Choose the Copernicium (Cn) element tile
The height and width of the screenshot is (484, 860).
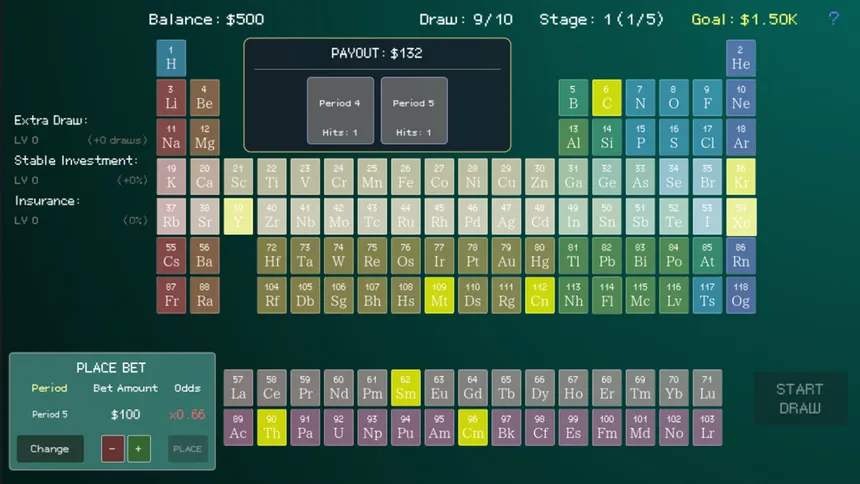pyautogui.click(x=540, y=295)
